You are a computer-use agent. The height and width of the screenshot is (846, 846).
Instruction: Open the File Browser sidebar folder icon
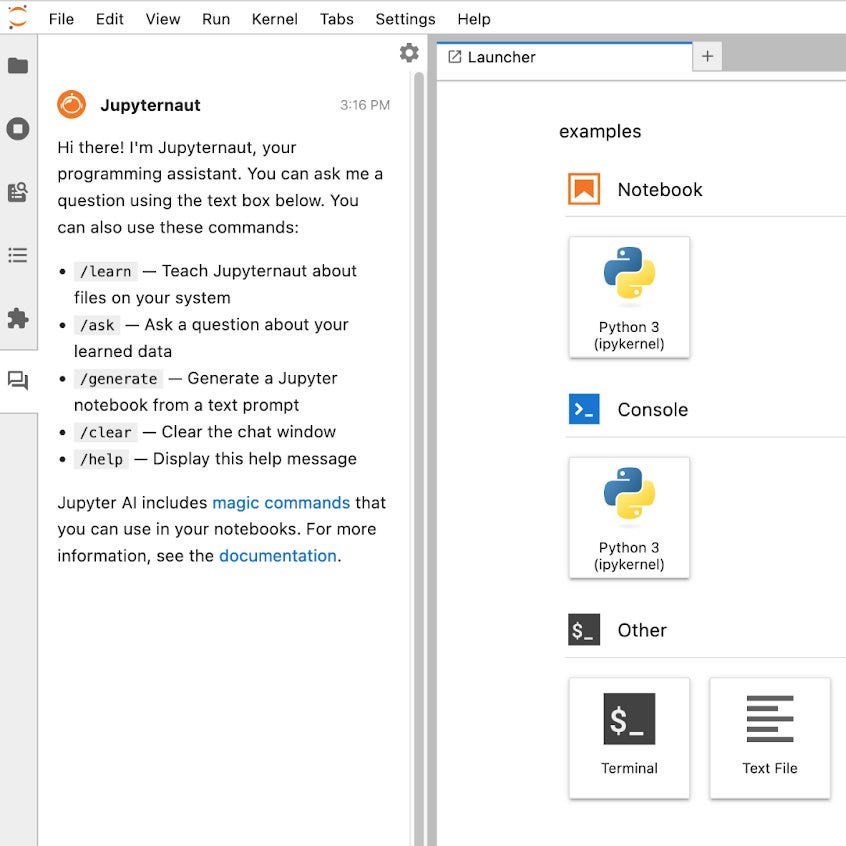[x=18, y=66]
